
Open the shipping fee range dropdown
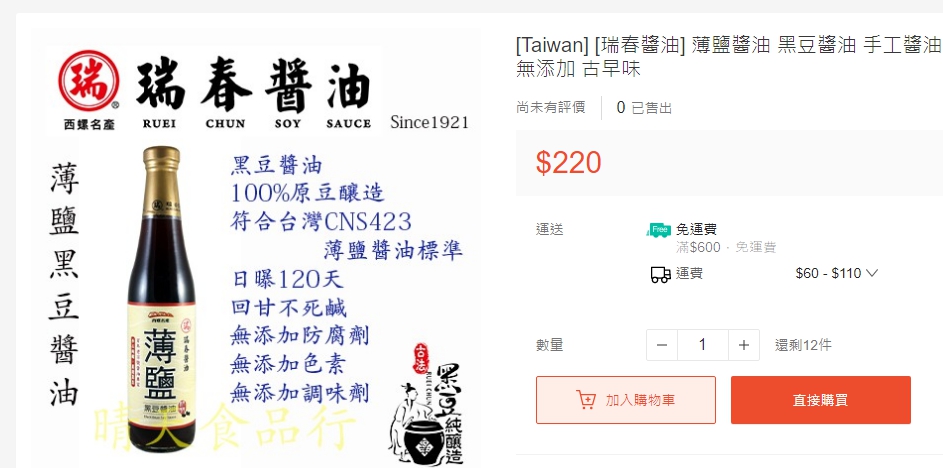837,274
